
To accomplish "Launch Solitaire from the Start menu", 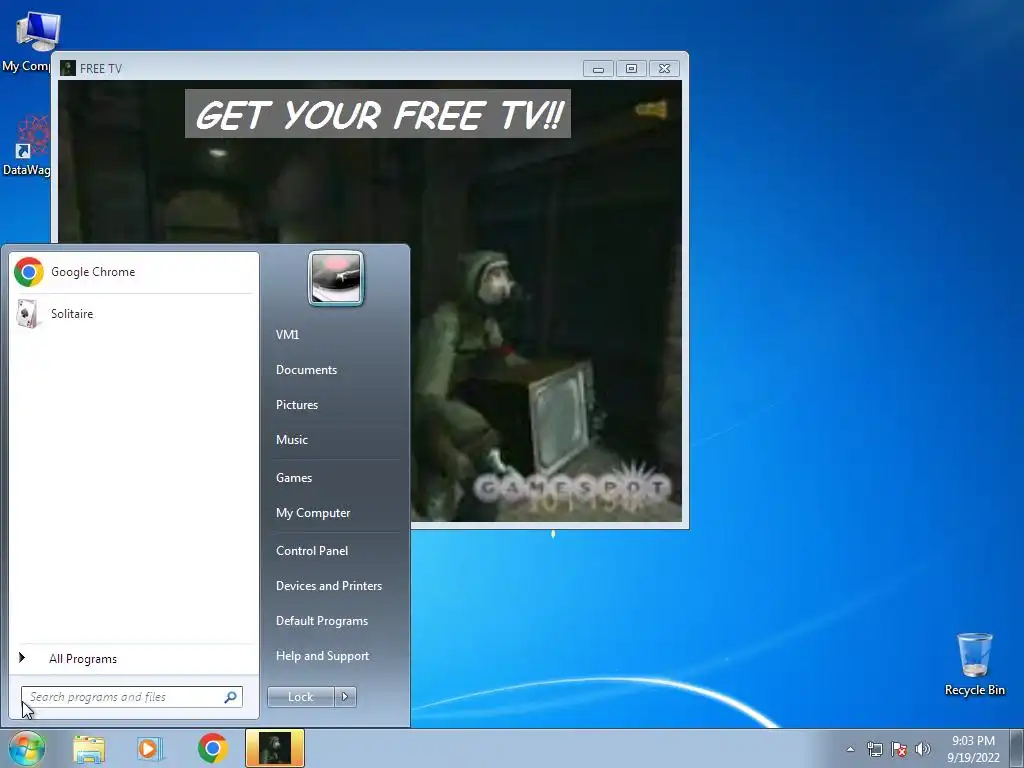I will click(x=134, y=314).
